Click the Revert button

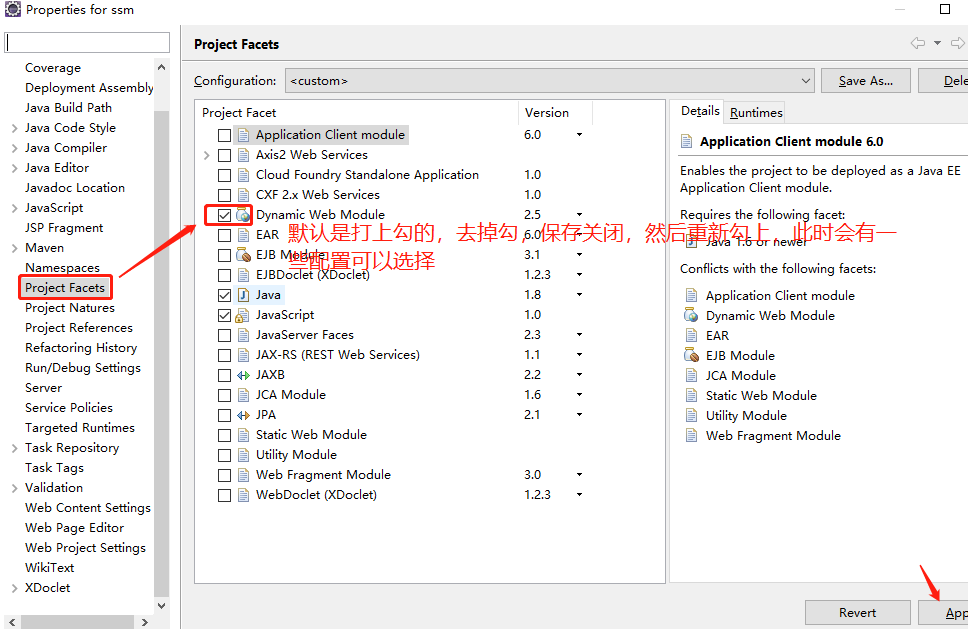(x=857, y=612)
